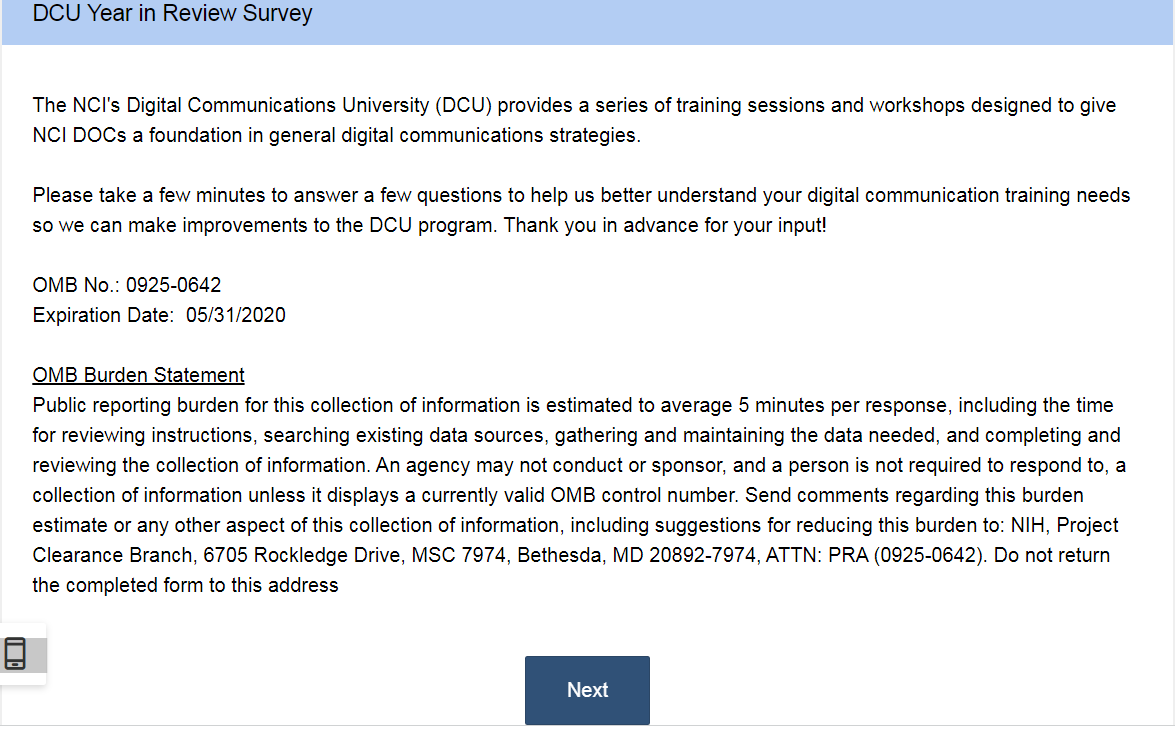Click the DCU Year in Review Survey title
Screen dimensions: 1175x730
tap(172, 14)
